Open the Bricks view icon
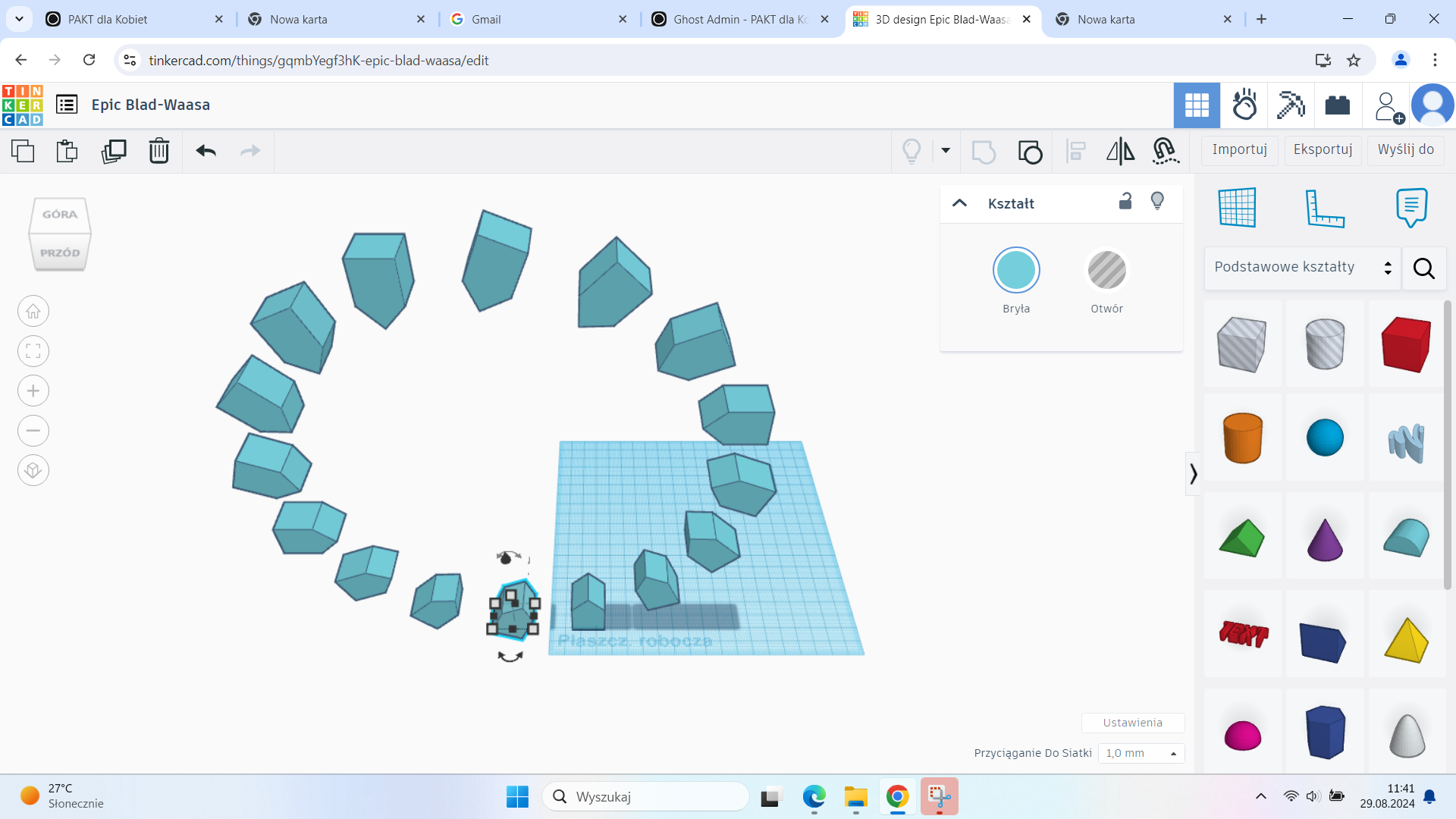 pos(1337,105)
